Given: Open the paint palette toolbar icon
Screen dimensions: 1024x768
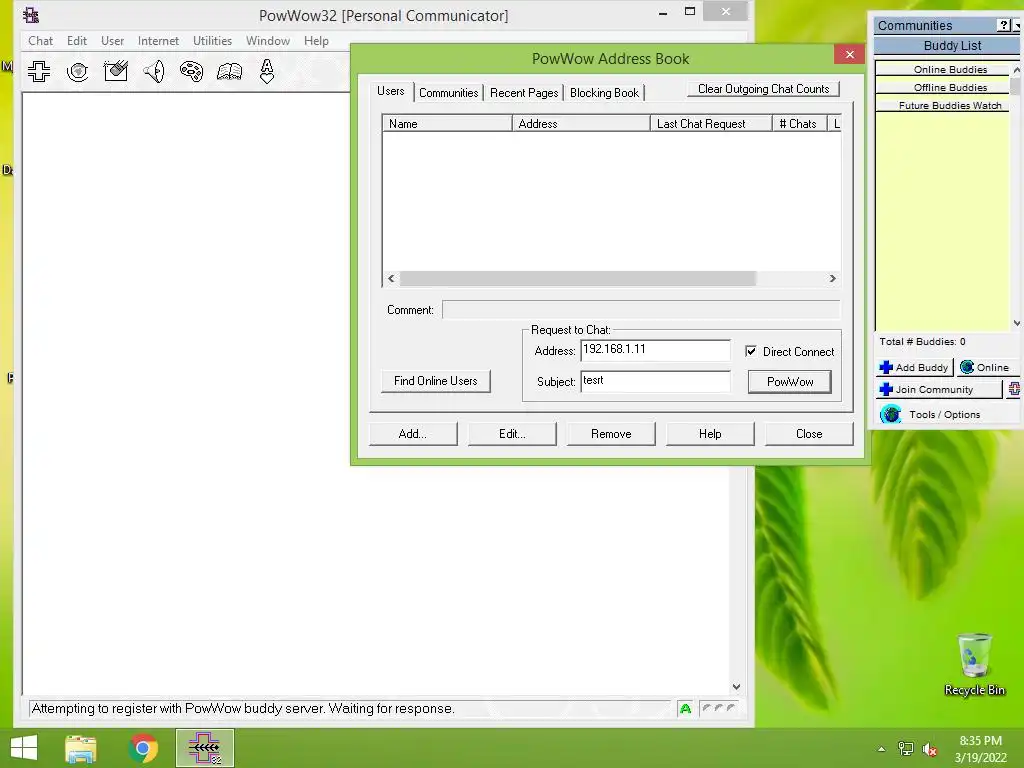Looking at the screenshot, I should click(x=191, y=71).
